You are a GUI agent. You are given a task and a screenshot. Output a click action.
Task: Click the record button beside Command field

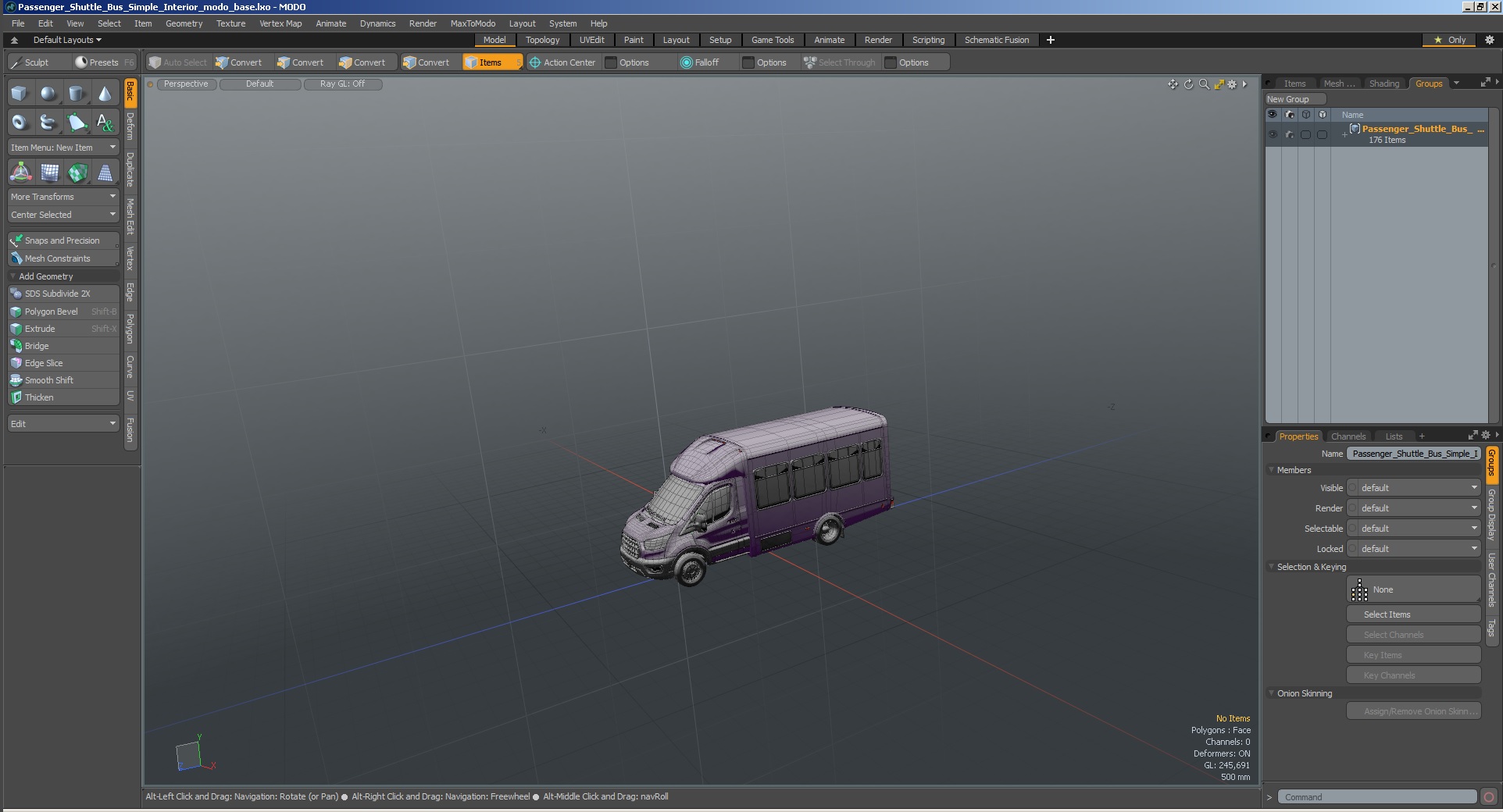[x=1489, y=797]
